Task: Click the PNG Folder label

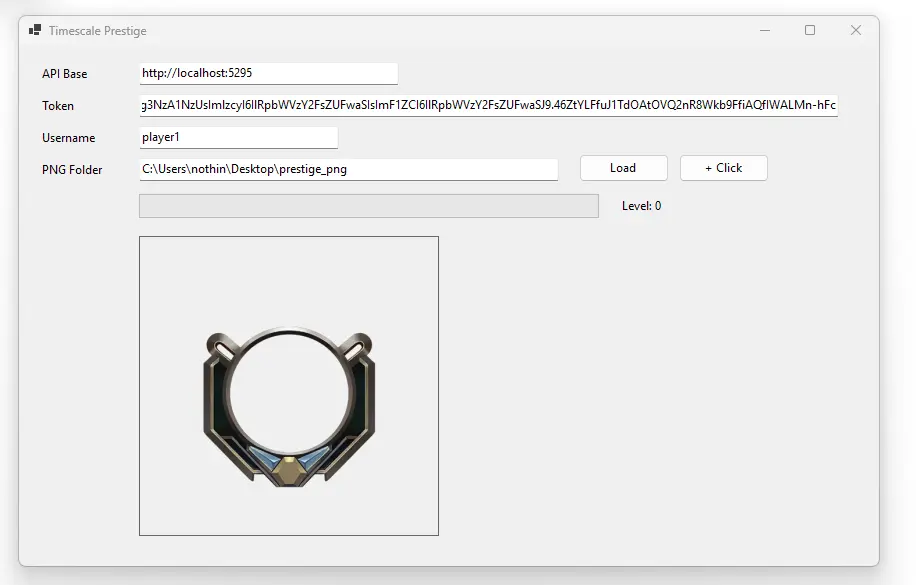Action: pos(72,170)
